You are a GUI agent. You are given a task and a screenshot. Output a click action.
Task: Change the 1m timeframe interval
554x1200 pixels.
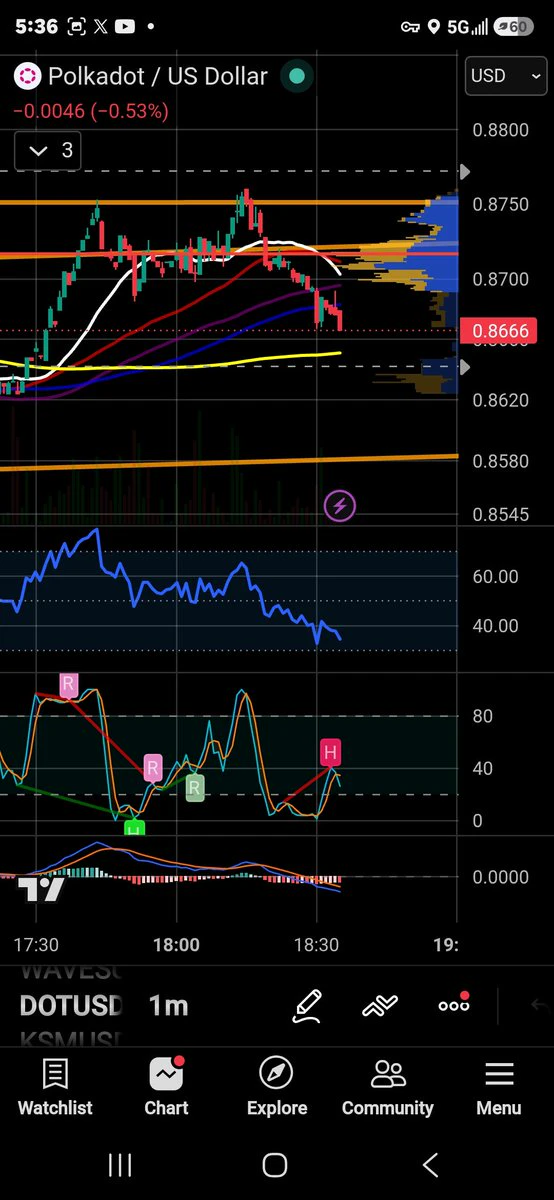pyautogui.click(x=168, y=1005)
